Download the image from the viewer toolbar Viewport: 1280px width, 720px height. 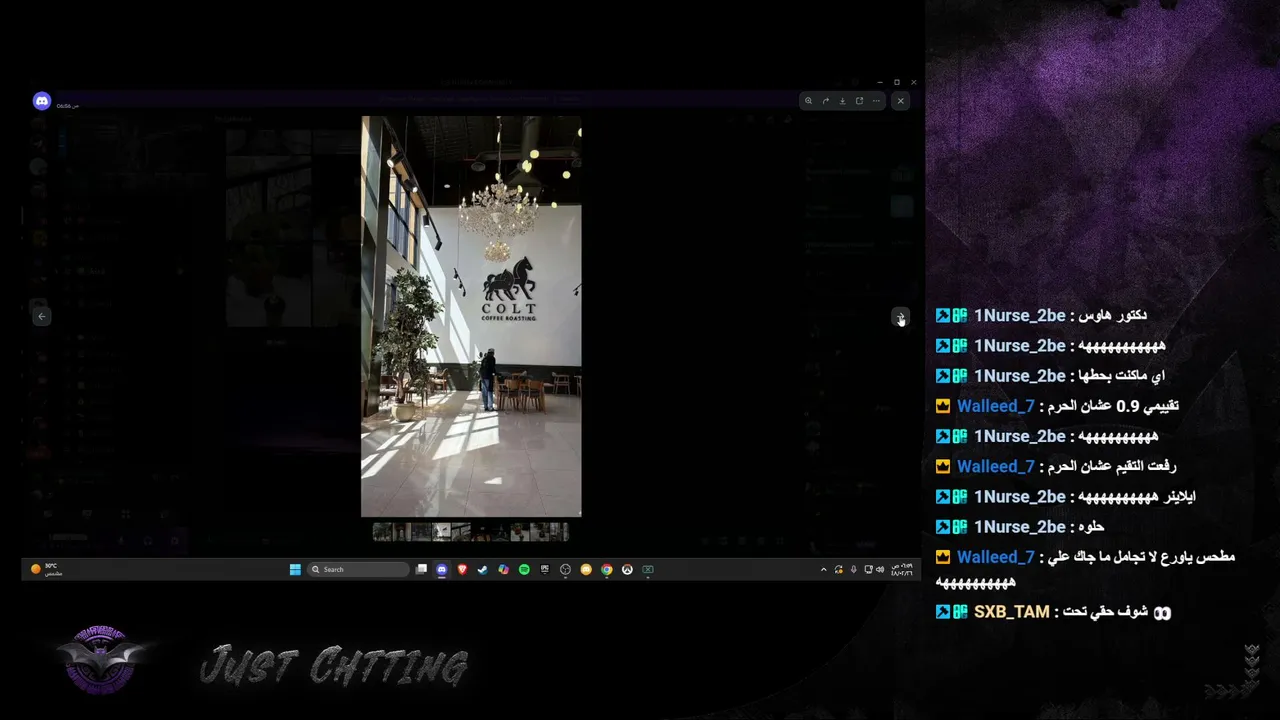(843, 101)
